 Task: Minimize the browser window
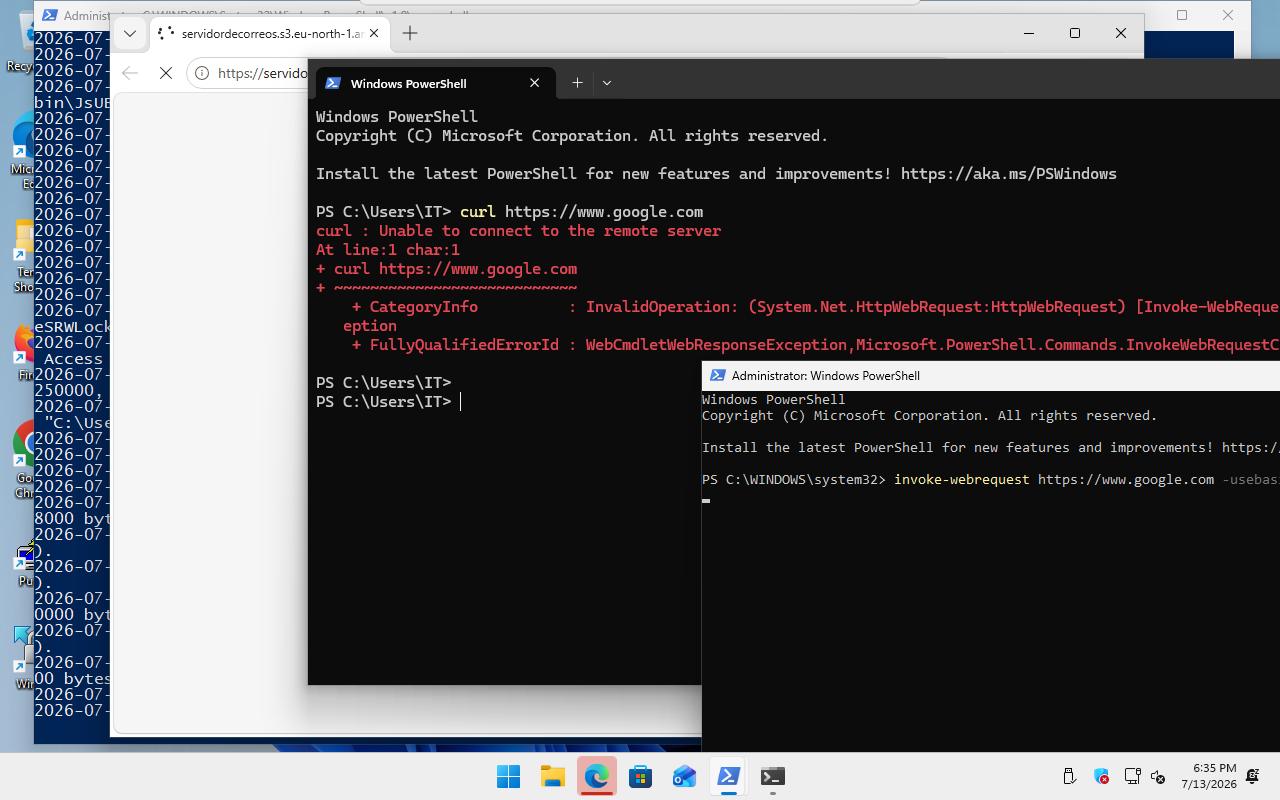[1029, 33]
